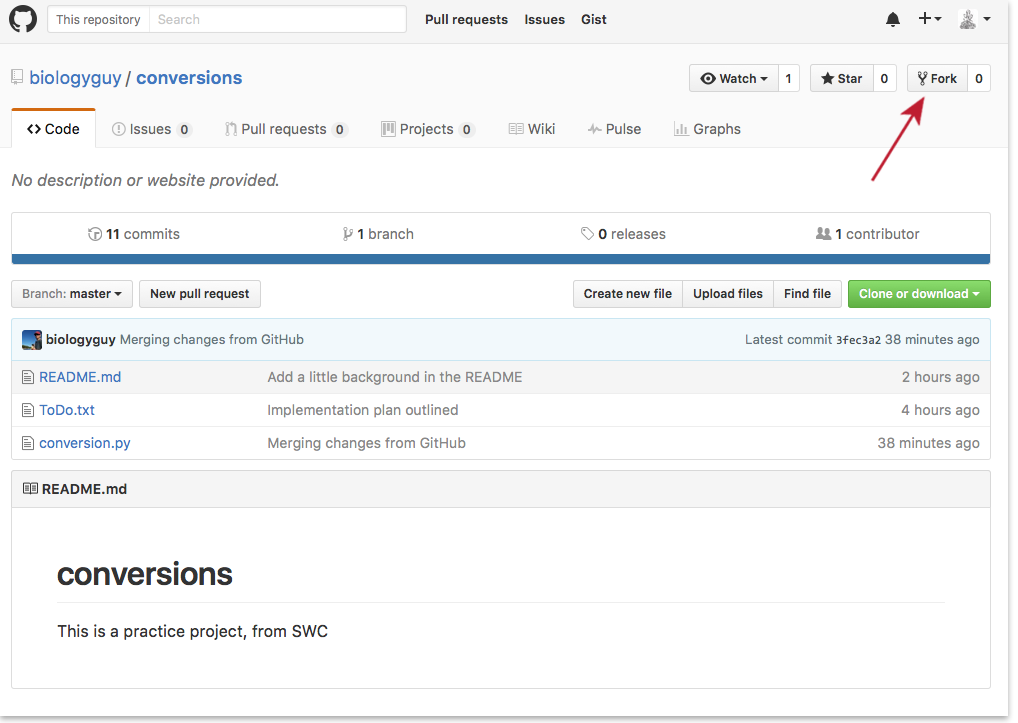This screenshot has height=723, width=1018.
Task: Click Pull requests in the top navigation
Action: coord(466,19)
